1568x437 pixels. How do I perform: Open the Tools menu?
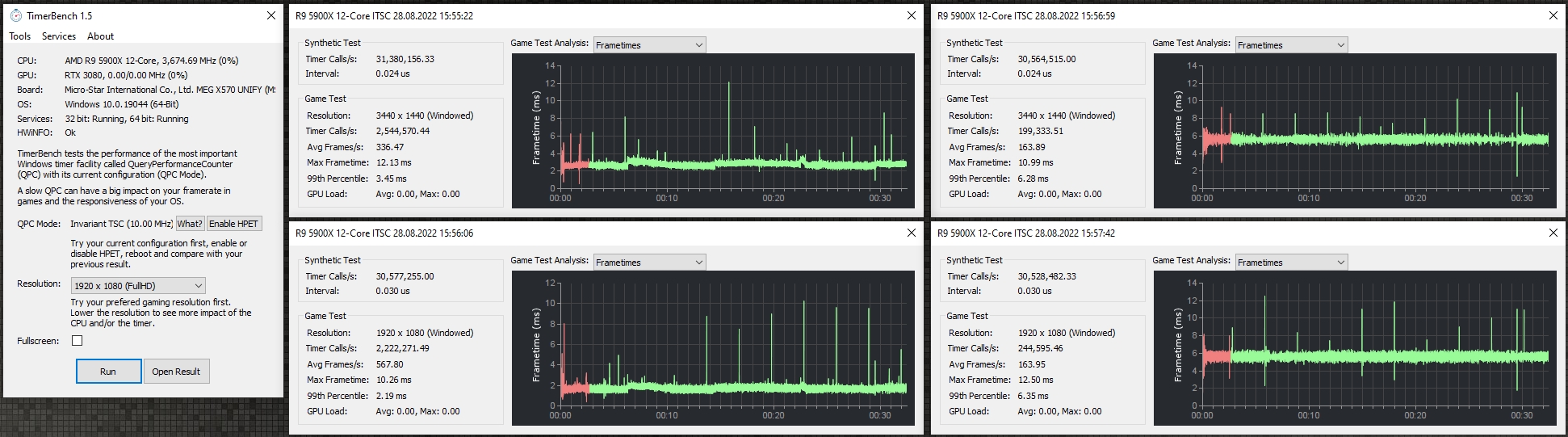(x=20, y=36)
